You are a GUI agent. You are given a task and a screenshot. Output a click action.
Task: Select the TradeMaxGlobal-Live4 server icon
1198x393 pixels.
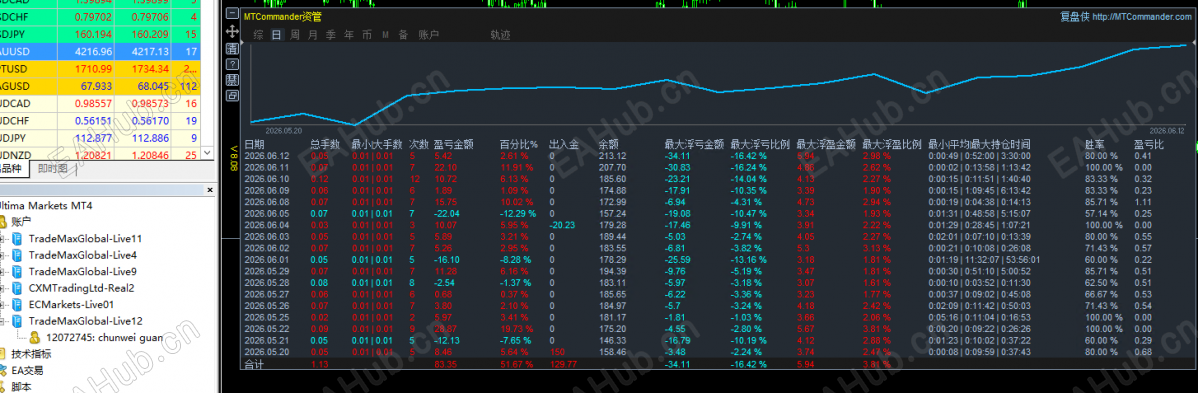(x=18, y=255)
